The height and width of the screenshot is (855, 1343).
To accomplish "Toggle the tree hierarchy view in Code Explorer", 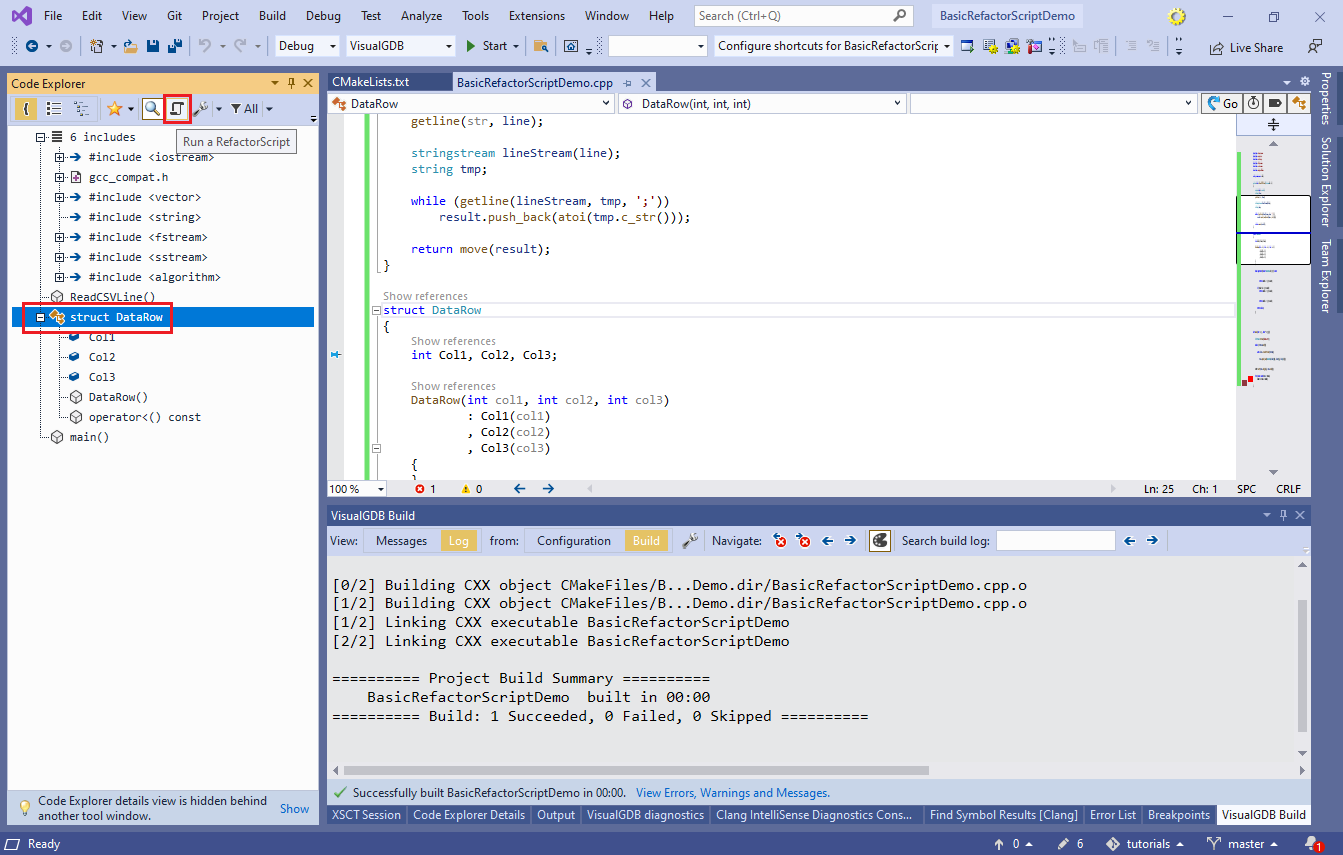I will pyautogui.click(x=81, y=108).
